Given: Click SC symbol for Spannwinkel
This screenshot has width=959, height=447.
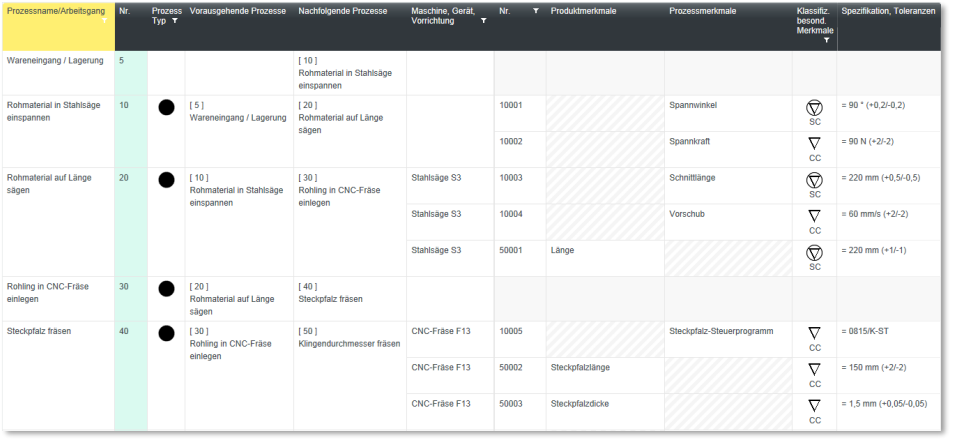Looking at the screenshot, I should tap(814, 108).
